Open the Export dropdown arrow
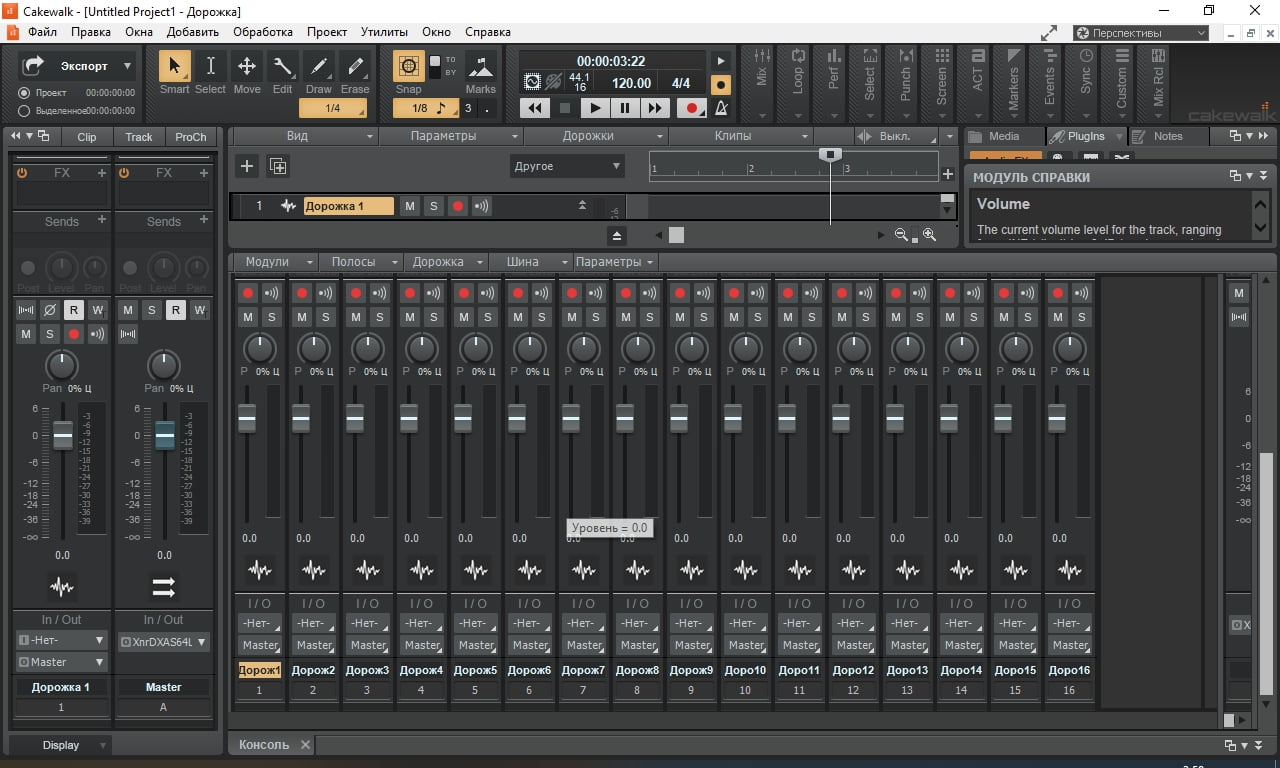Viewport: 1280px width, 768px height. pos(127,66)
